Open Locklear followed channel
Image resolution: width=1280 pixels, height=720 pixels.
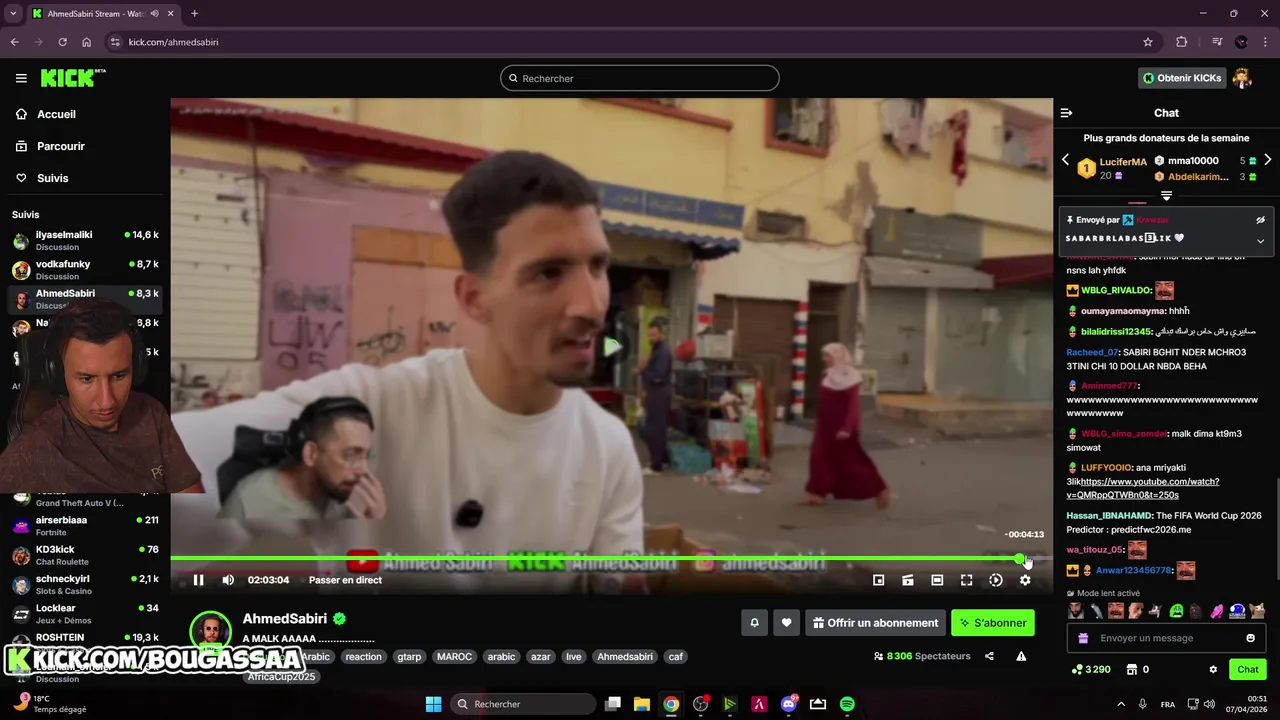[85, 614]
